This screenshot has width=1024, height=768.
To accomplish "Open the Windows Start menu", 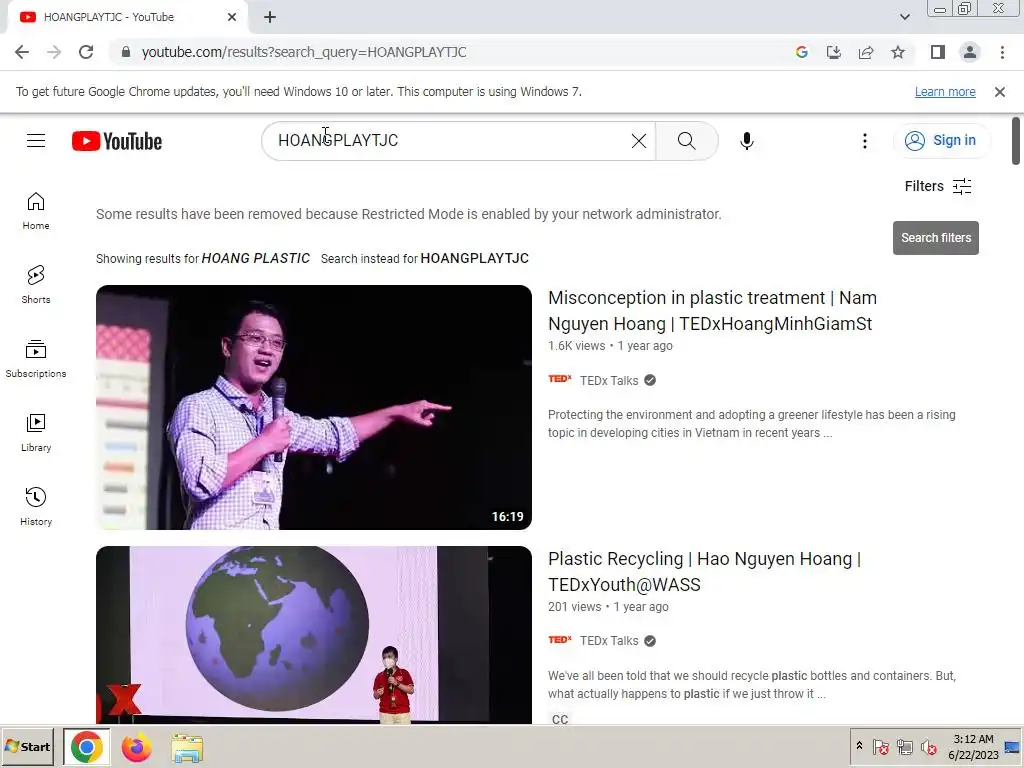I will pyautogui.click(x=27, y=746).
